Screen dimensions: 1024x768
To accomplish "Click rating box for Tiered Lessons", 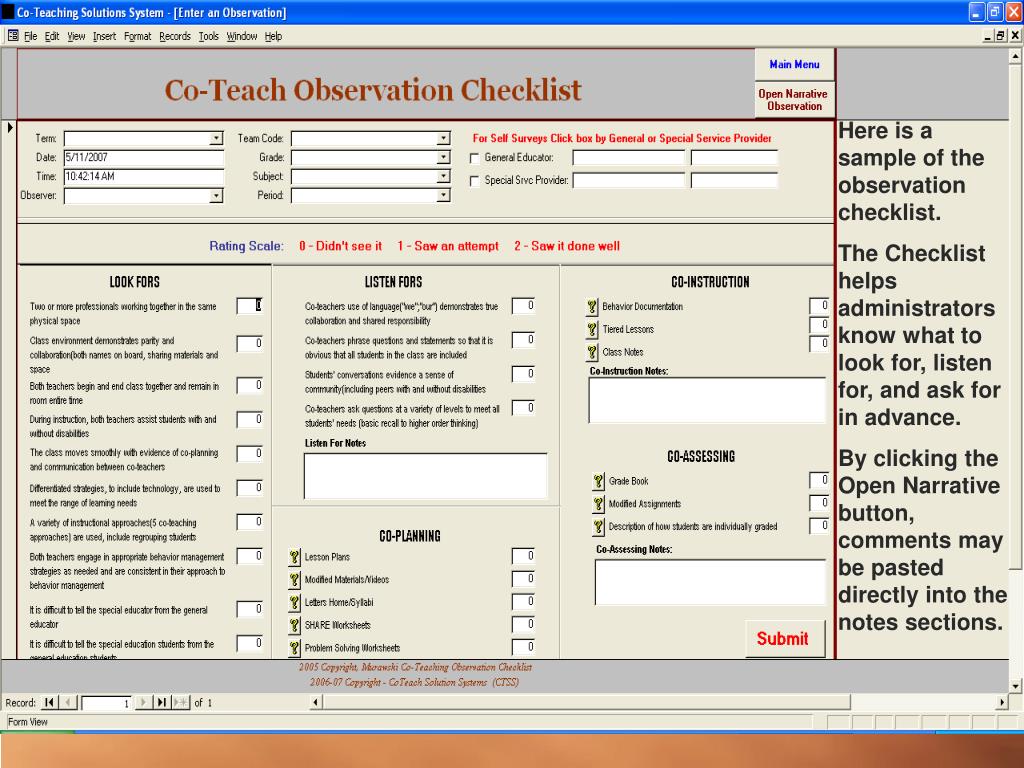I will point(819,325).
